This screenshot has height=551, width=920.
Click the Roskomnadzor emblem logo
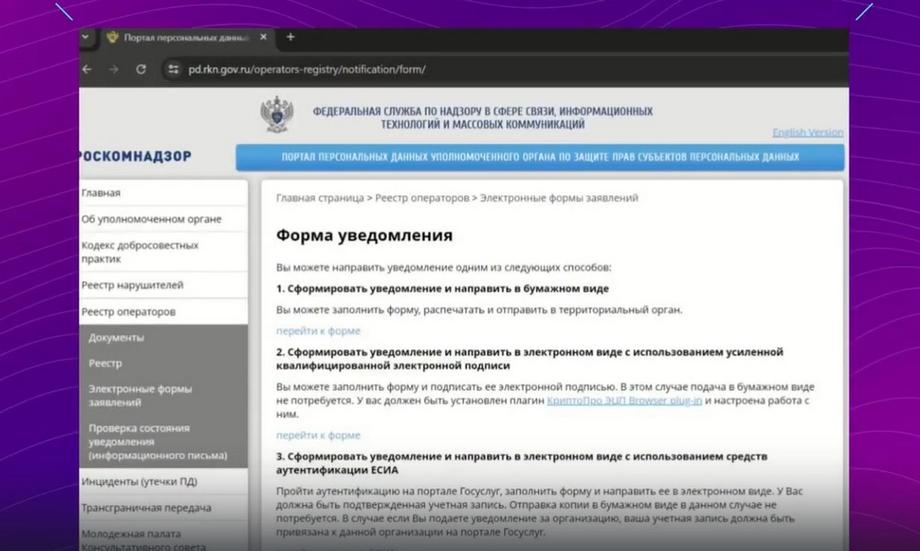coord(277,114)
